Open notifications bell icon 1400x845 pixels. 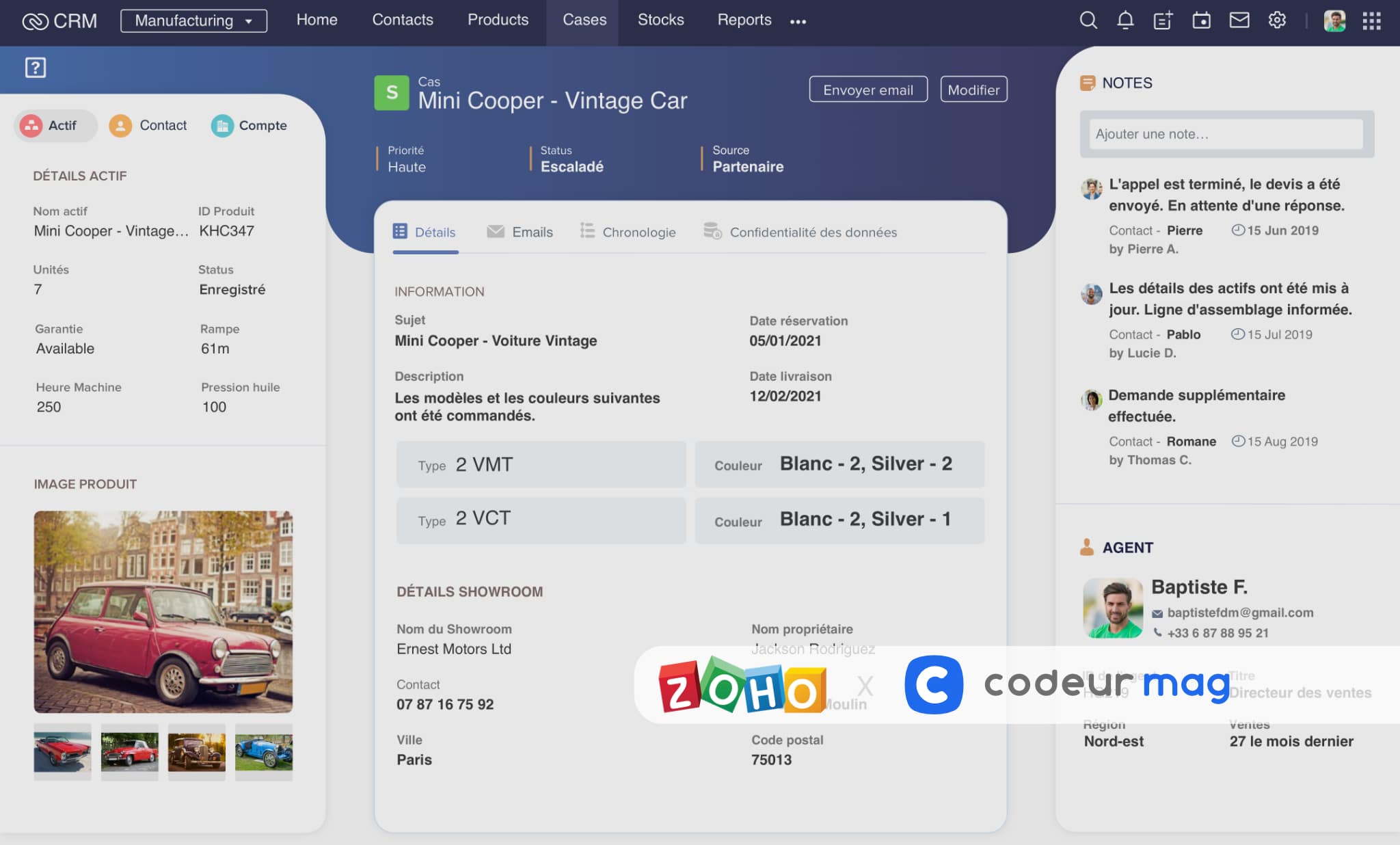coord(1125,21)
